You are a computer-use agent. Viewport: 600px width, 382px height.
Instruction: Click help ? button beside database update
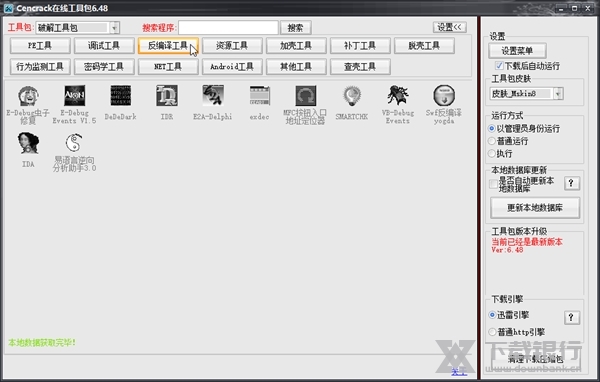(x=572, y=183)
